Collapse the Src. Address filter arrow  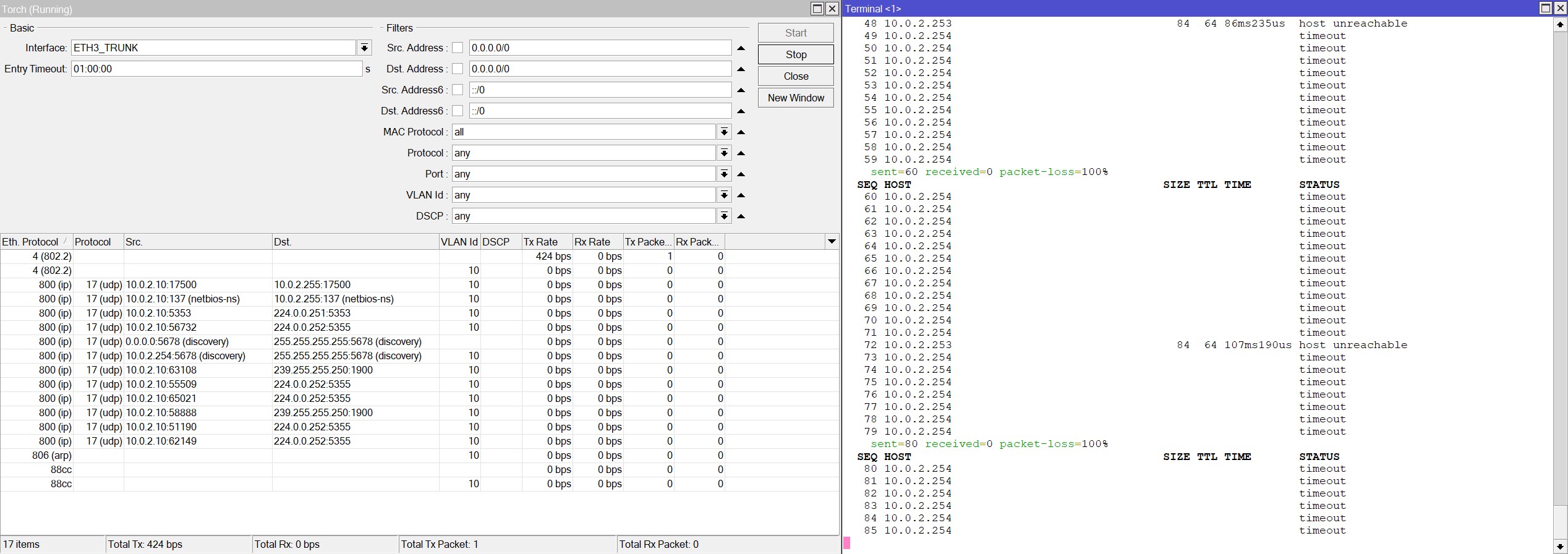click(x=741, y=48)
